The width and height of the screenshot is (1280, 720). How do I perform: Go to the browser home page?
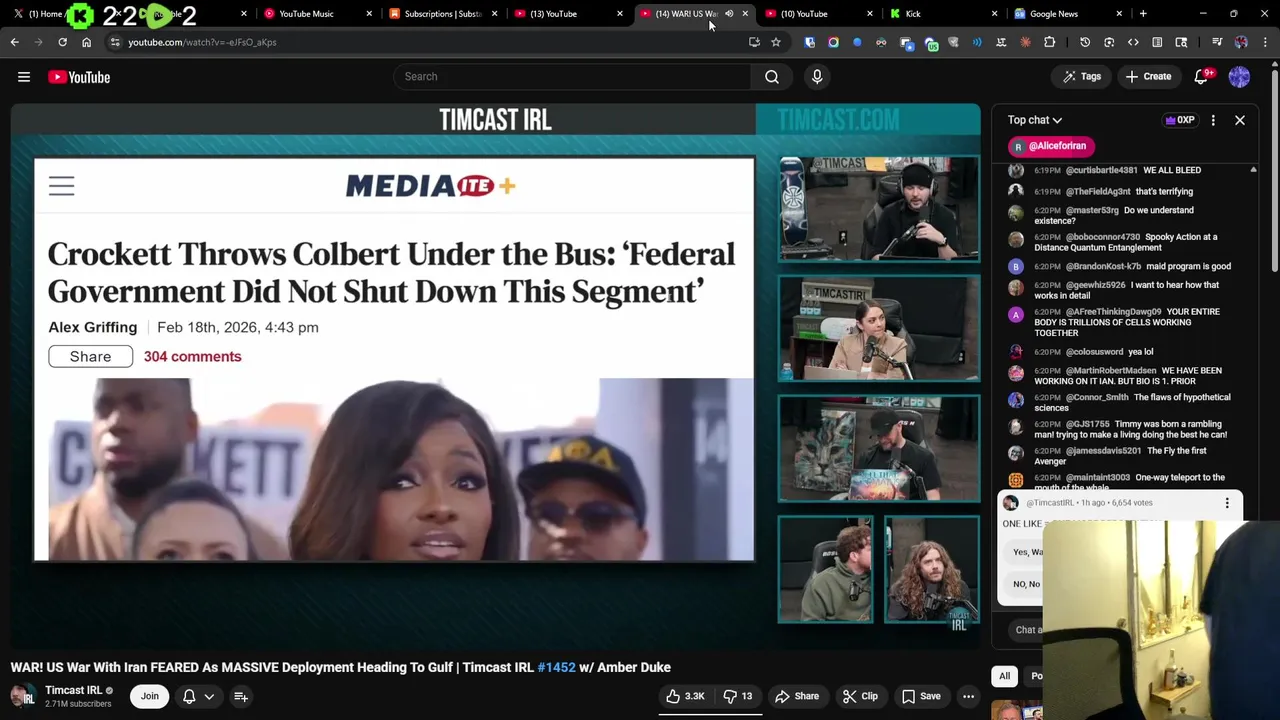pyautogui.click(x=86, y=42)
